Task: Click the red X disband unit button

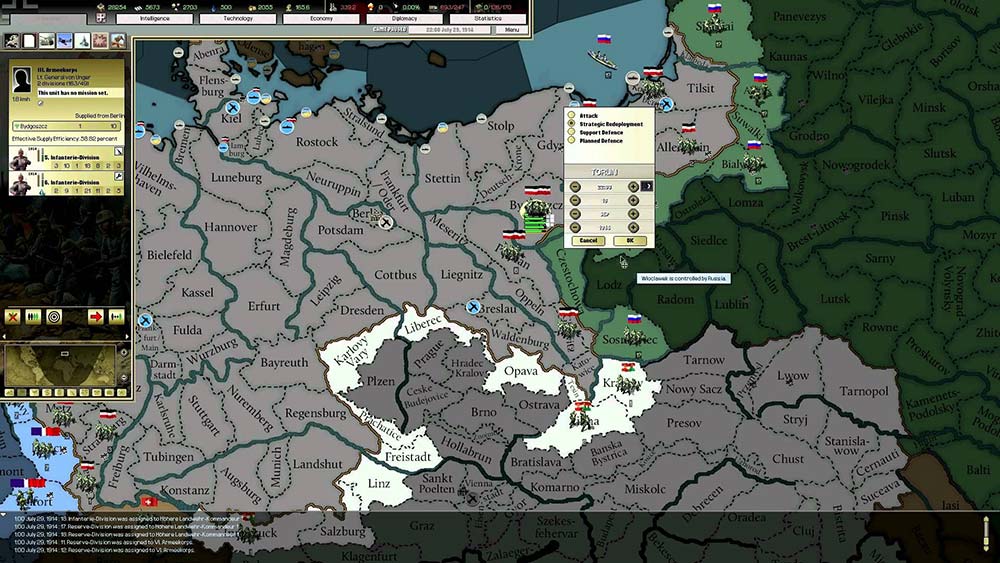Action: coord(12,316)
